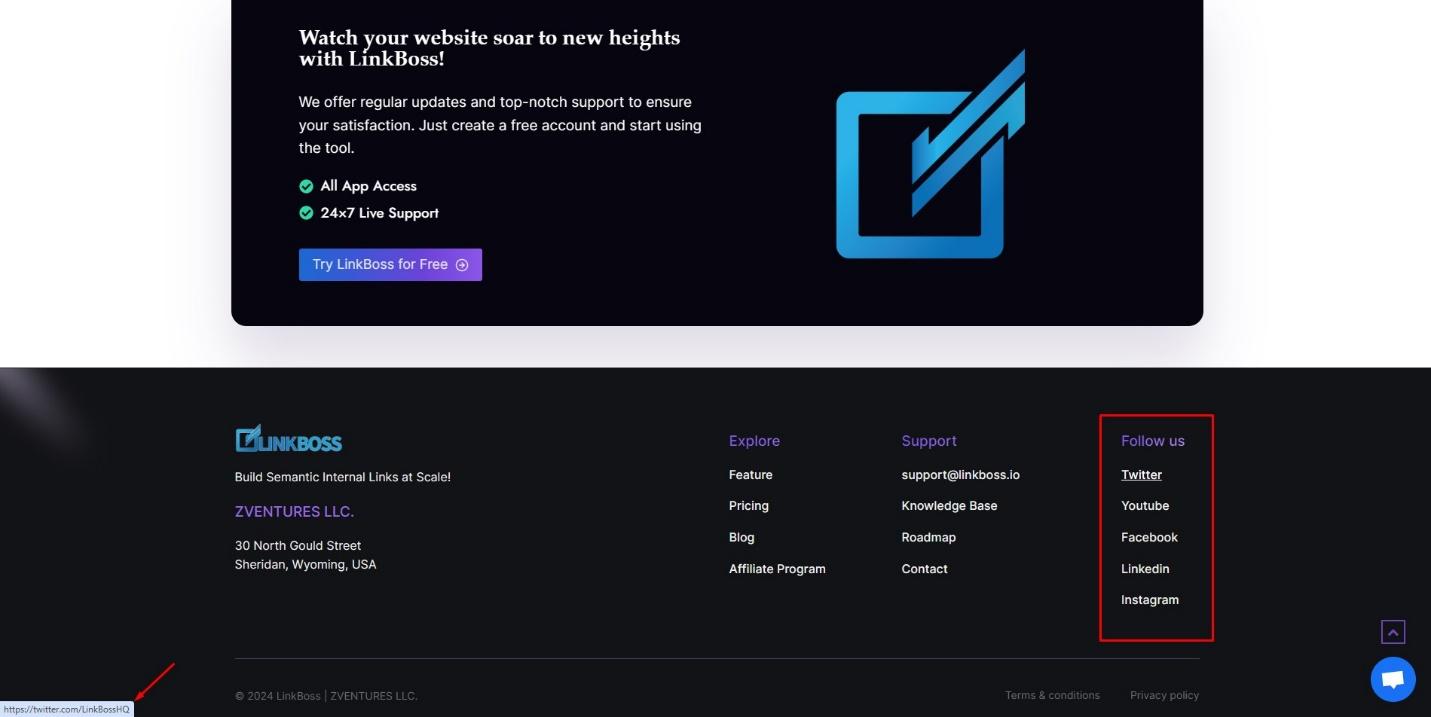Go to Feature page under Explore
Image resolution: width=1431 pixels, height=717 pixels.
pos(750,475)
